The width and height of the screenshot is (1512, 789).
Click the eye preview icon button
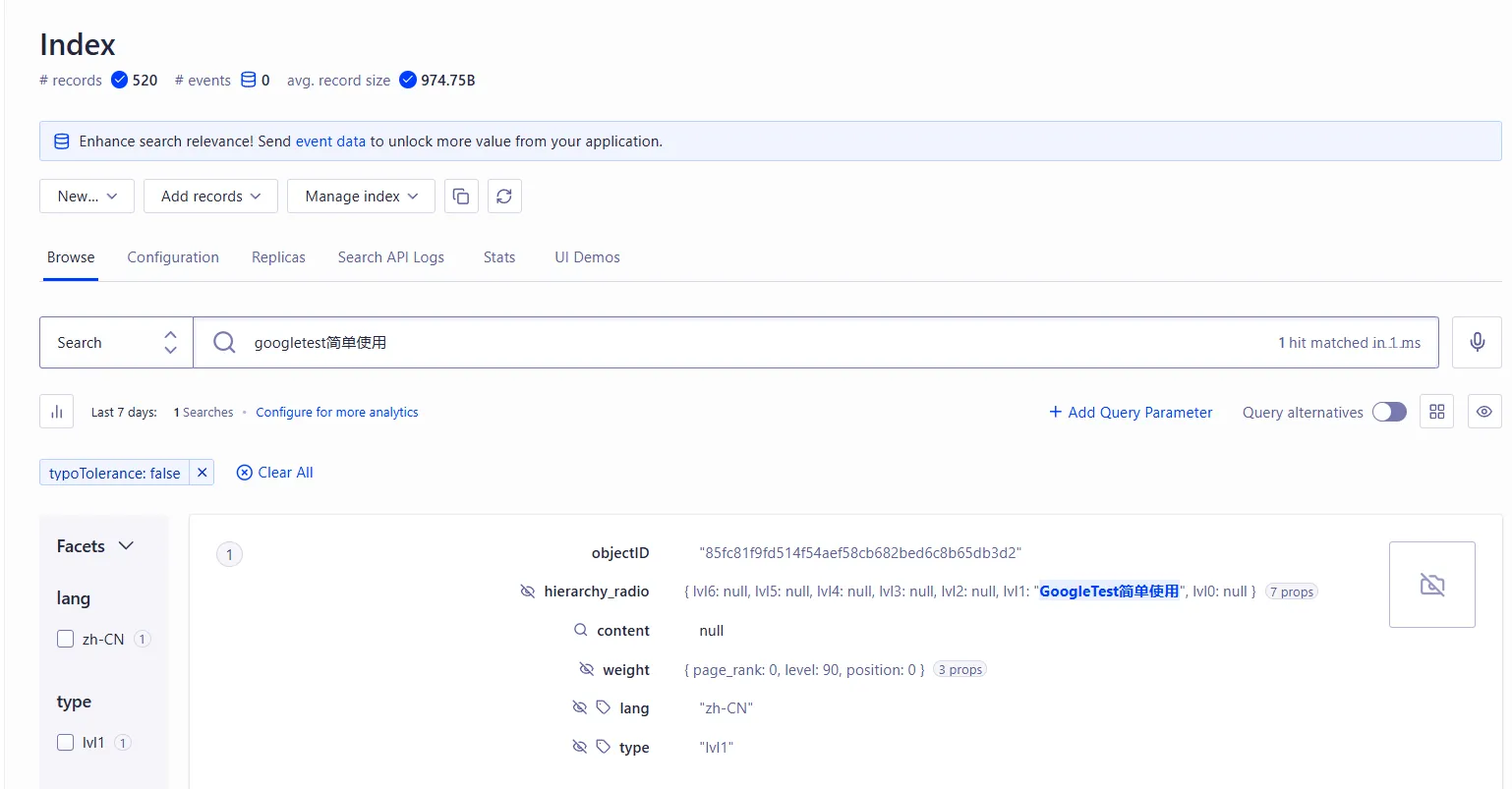(1483, 412)
